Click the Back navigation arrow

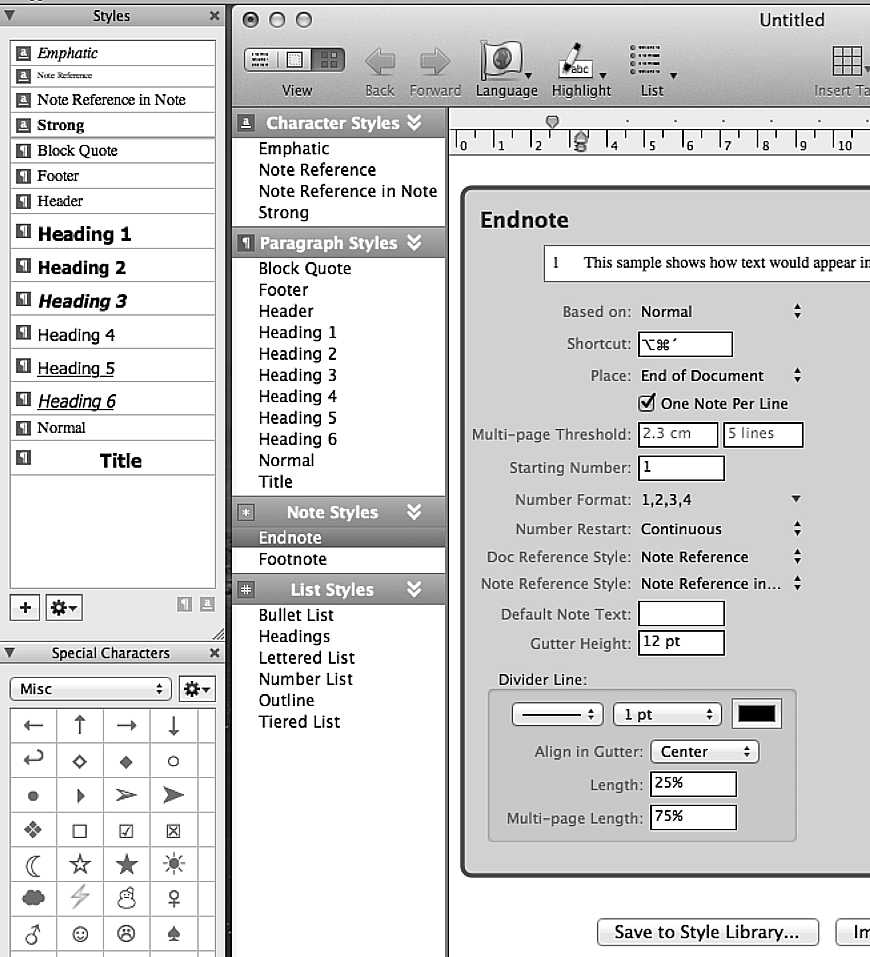(379, 62)
